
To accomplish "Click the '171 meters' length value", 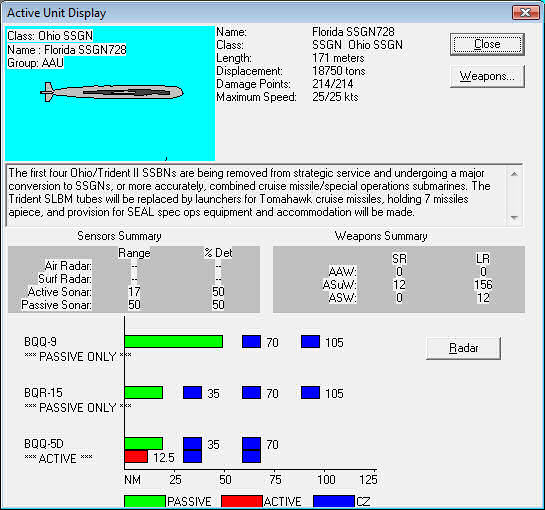I will (338, 58).
